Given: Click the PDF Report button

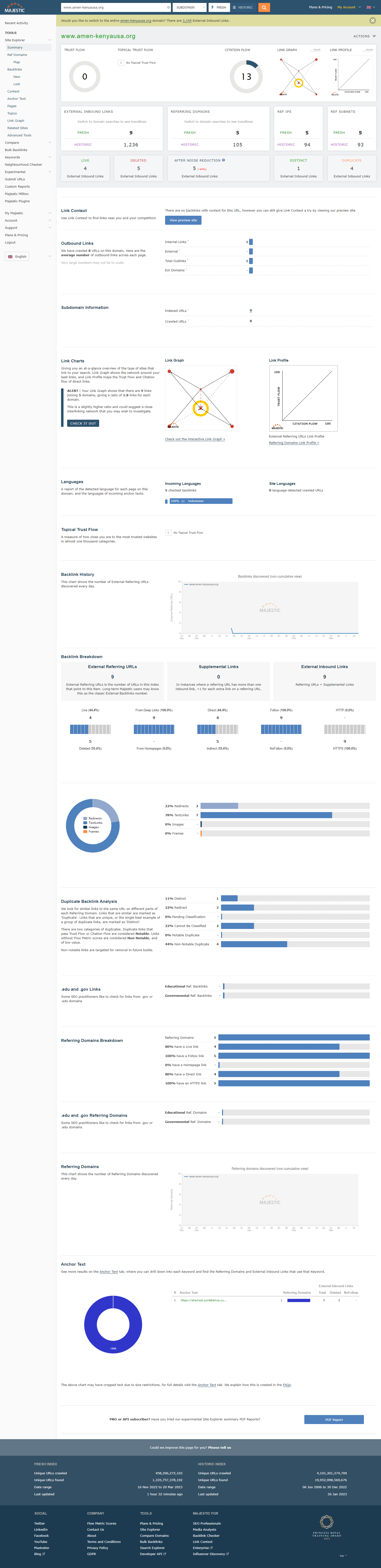Looking at the screenshot, I should click(334, 1419).
